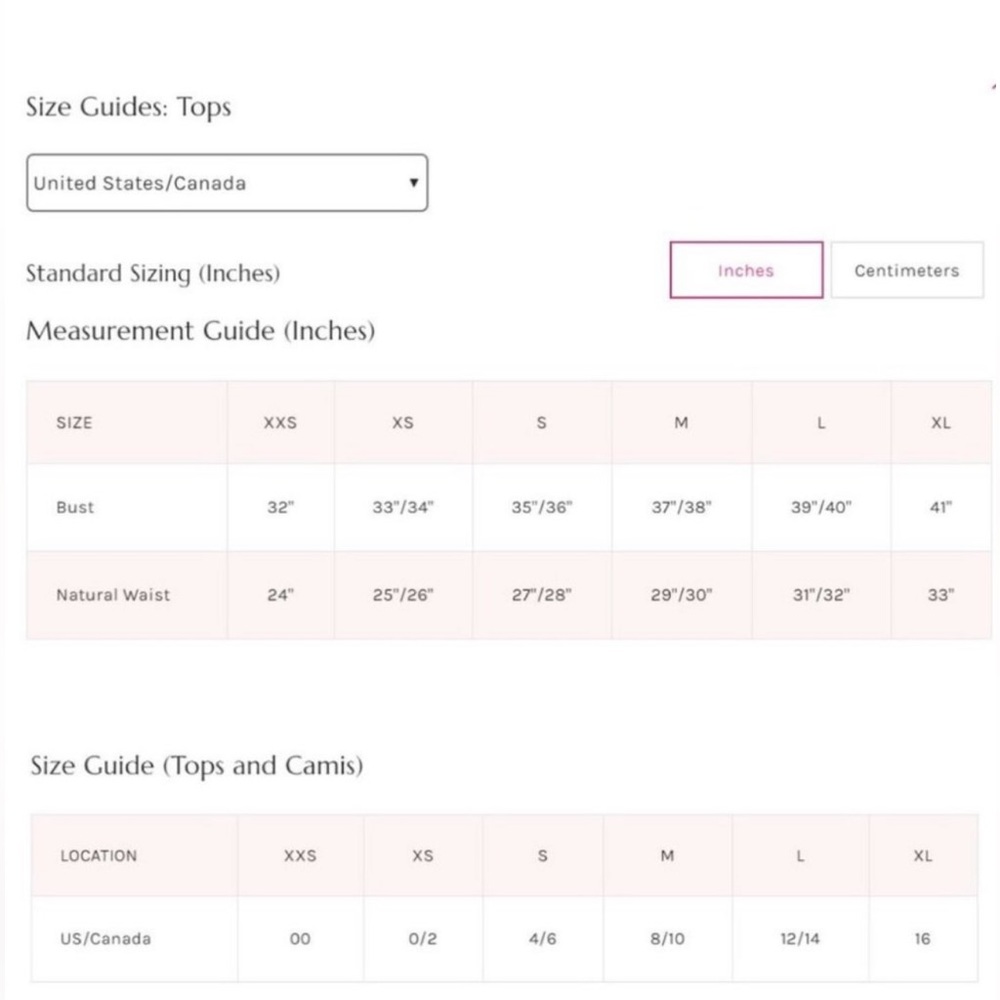1000x1000 pixels.
Task: Click the 8/10 size value for M
Action: [667, 938]
